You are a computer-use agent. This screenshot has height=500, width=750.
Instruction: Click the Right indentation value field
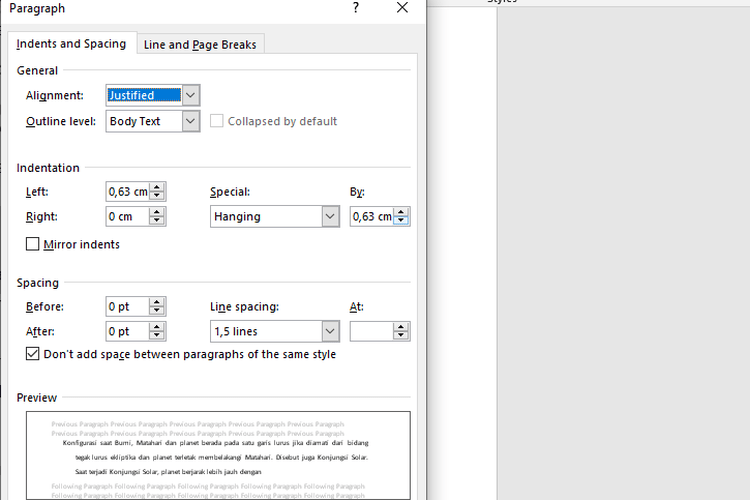tap(128, 217)
